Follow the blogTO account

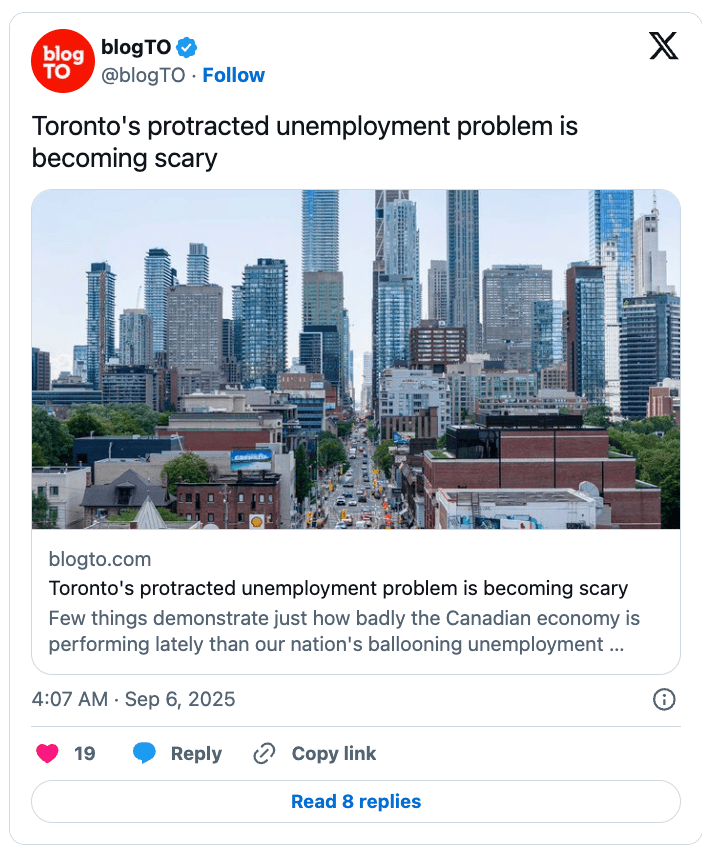(234, 75)
